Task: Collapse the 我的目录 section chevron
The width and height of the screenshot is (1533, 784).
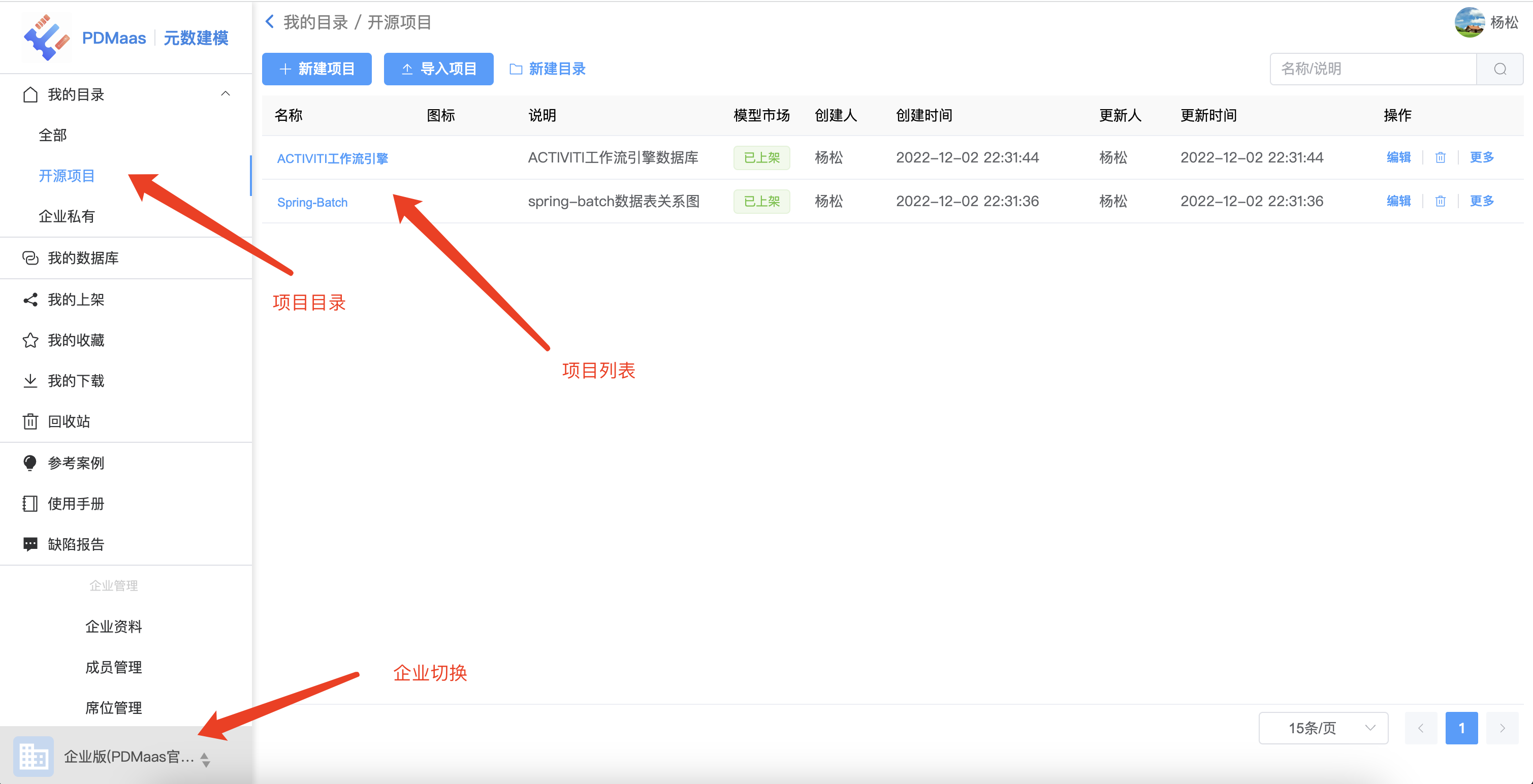Action: pos(226,94)
